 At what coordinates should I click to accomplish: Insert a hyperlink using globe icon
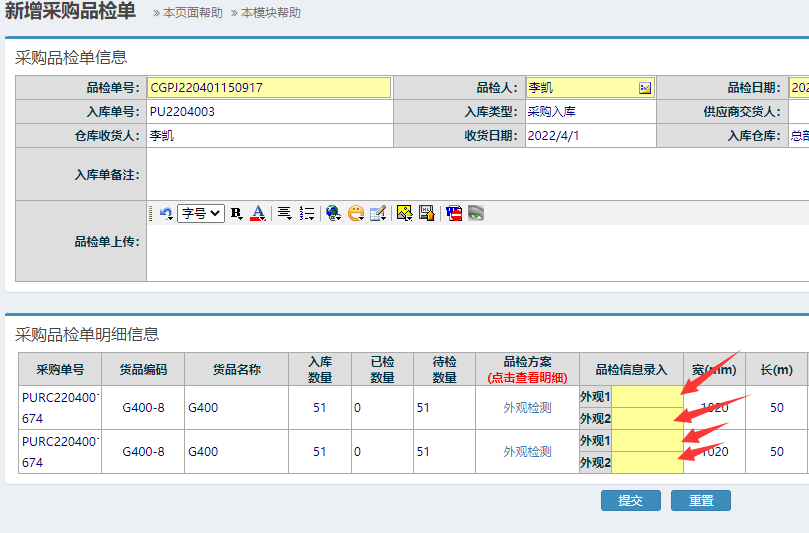[x=334, y=213]
